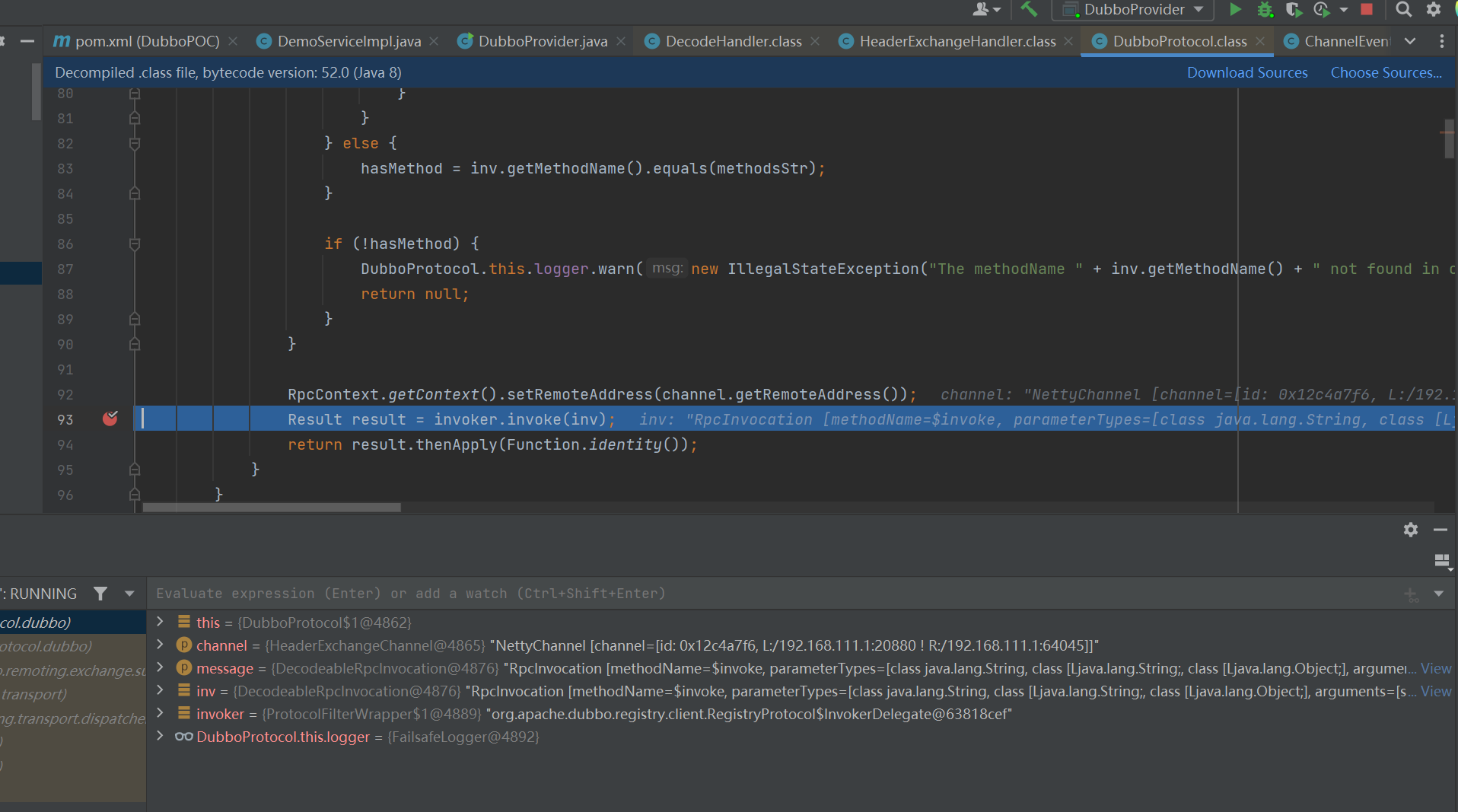1458x812 pixels.
Task: Click the Download Sources link
Action: click(x=1247, y=72)
